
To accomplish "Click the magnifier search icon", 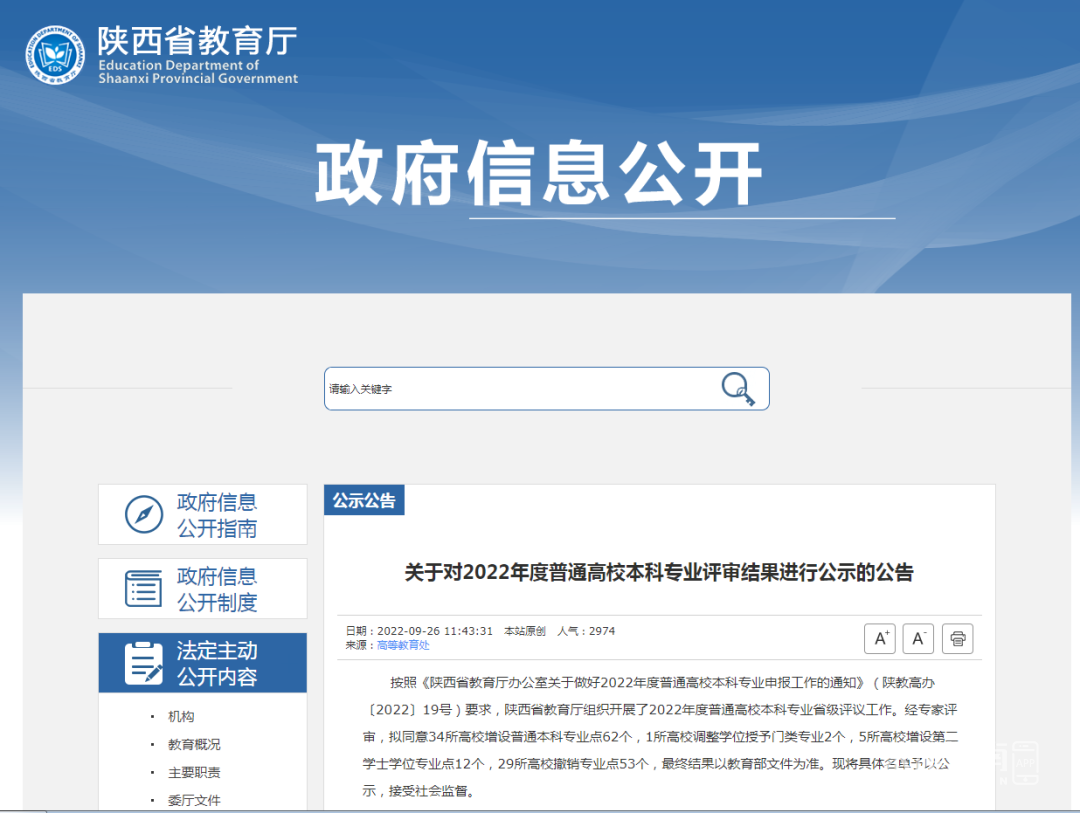I will 738,388.
